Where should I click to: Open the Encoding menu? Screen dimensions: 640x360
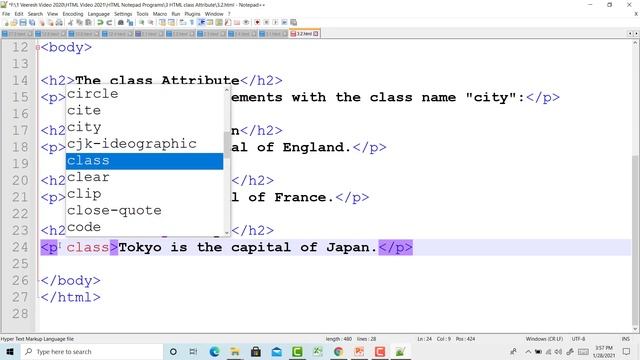[x=73, y=14]
